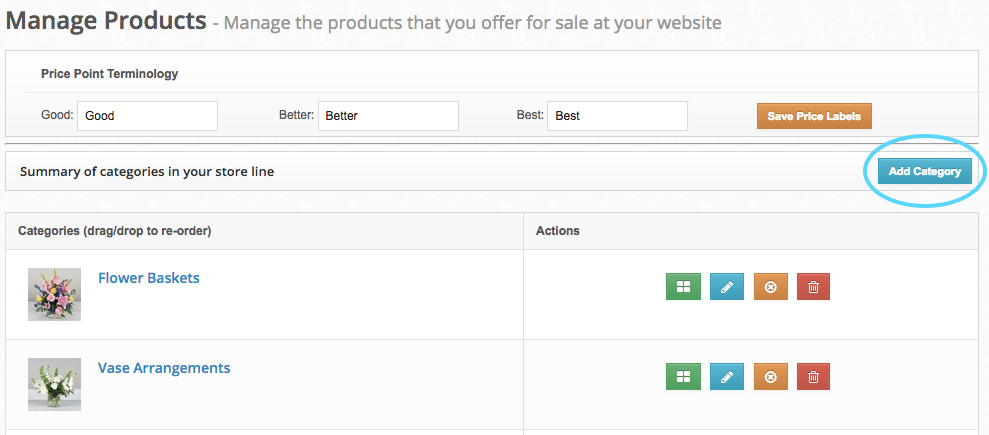This screenshot has width=989, height=435.
Task: Click the green grid icon for Flower Baskets
Action: 683,287
